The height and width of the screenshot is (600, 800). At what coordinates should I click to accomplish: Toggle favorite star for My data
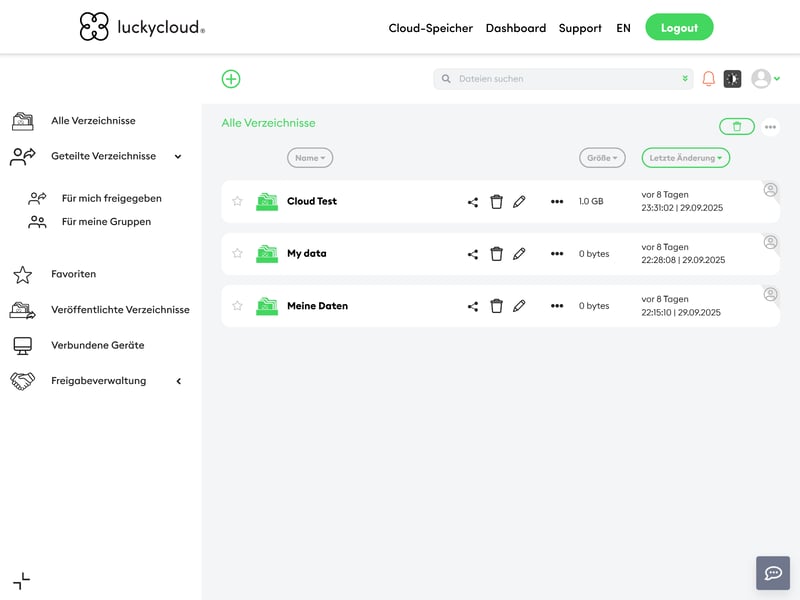click(237, 253)
